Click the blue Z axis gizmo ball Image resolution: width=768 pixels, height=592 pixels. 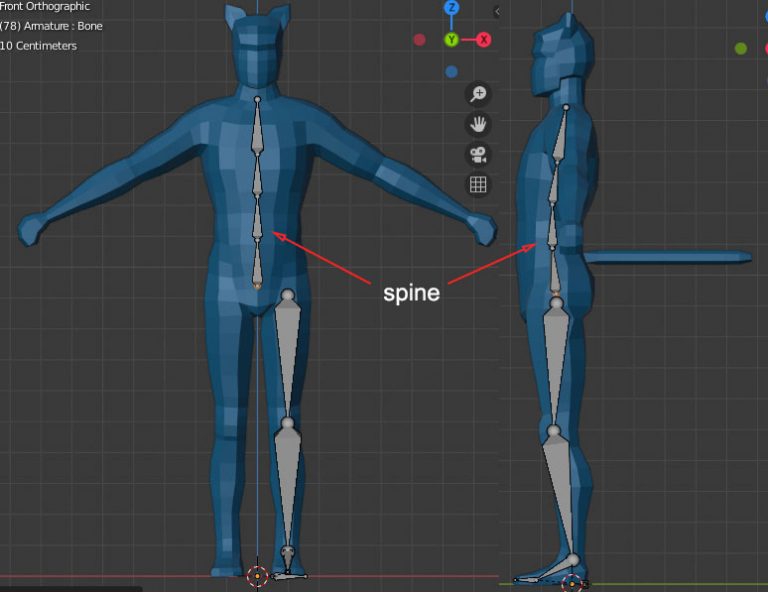click(452, 7)
